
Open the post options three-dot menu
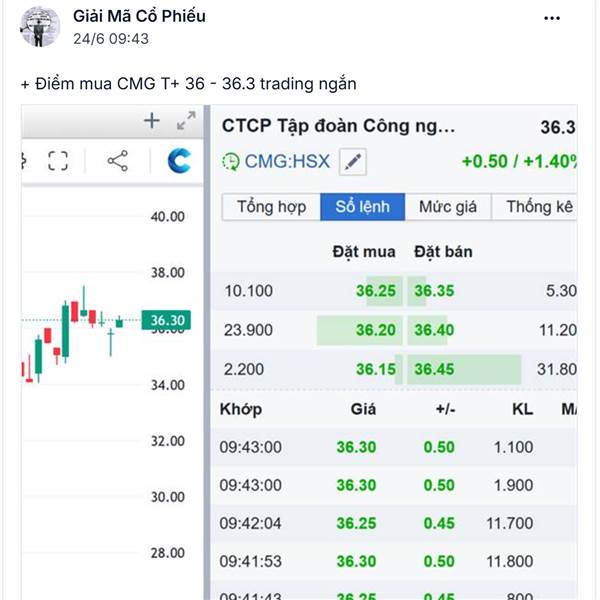pos(552,18)
